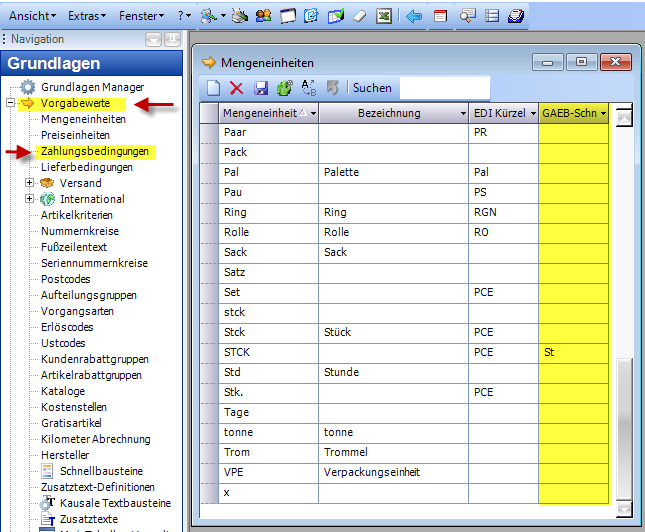Click the floppy disk save icon
Screen dimensions: 645x532
[261, 88]
